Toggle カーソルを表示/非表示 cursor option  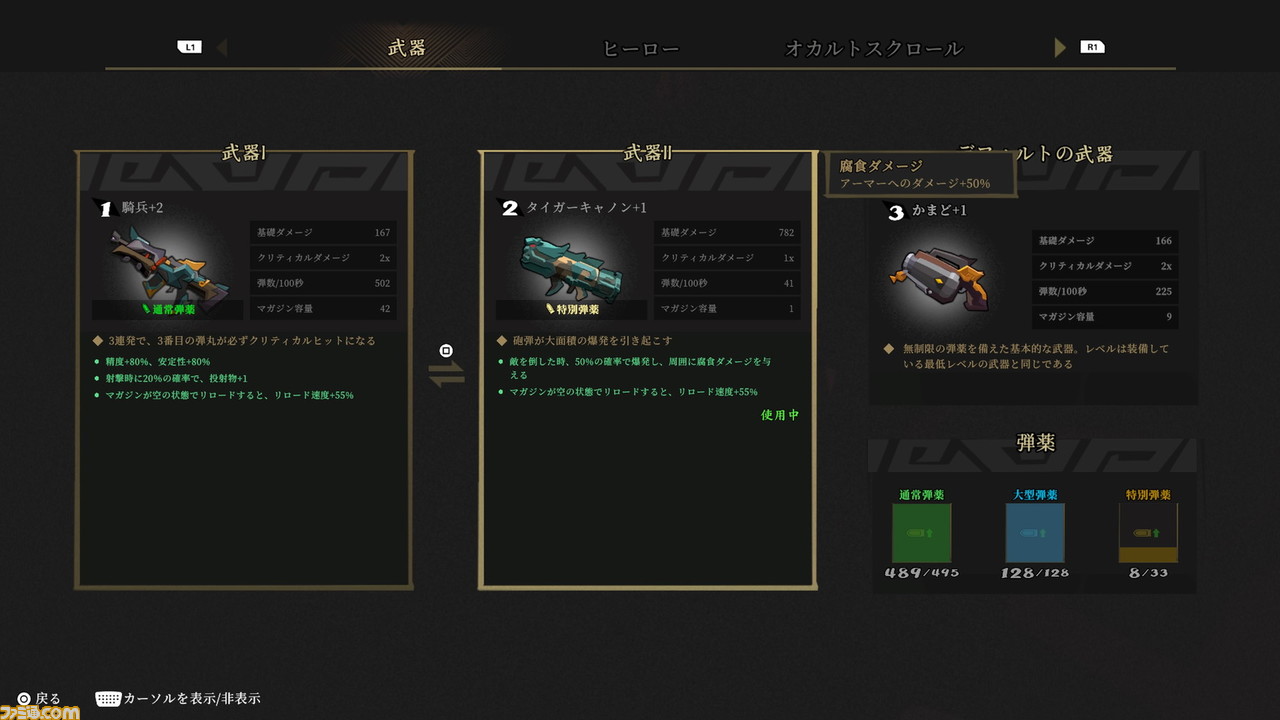192,698
